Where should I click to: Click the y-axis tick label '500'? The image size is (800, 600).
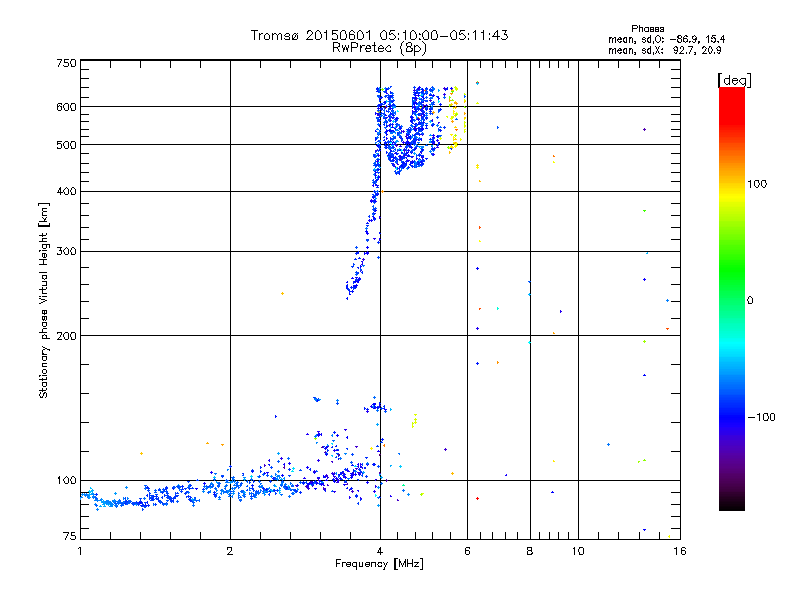tap(66, 145)
